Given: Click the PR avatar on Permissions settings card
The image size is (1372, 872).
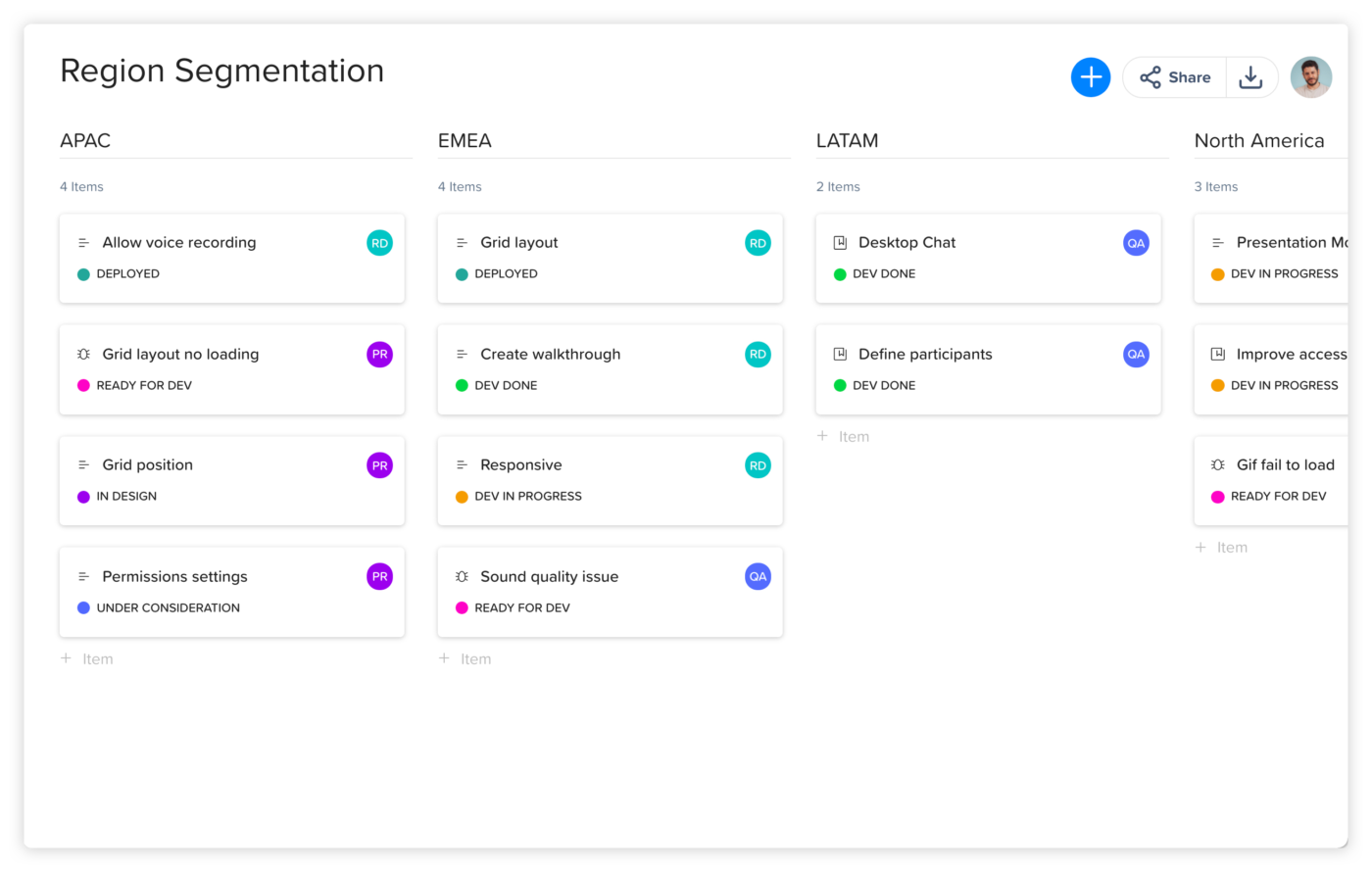Looking at the screenshot, I should point(379,577).
